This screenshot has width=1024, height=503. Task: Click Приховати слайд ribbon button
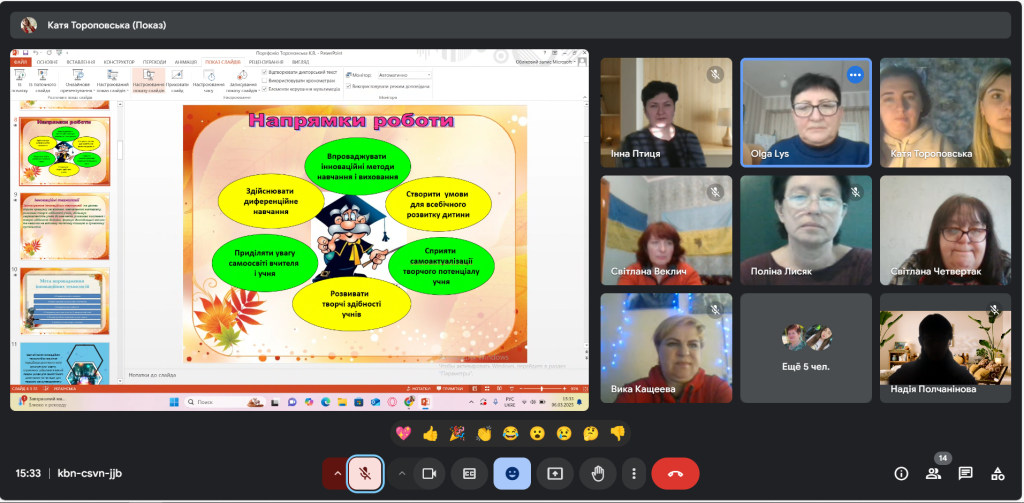coord(177,80)
